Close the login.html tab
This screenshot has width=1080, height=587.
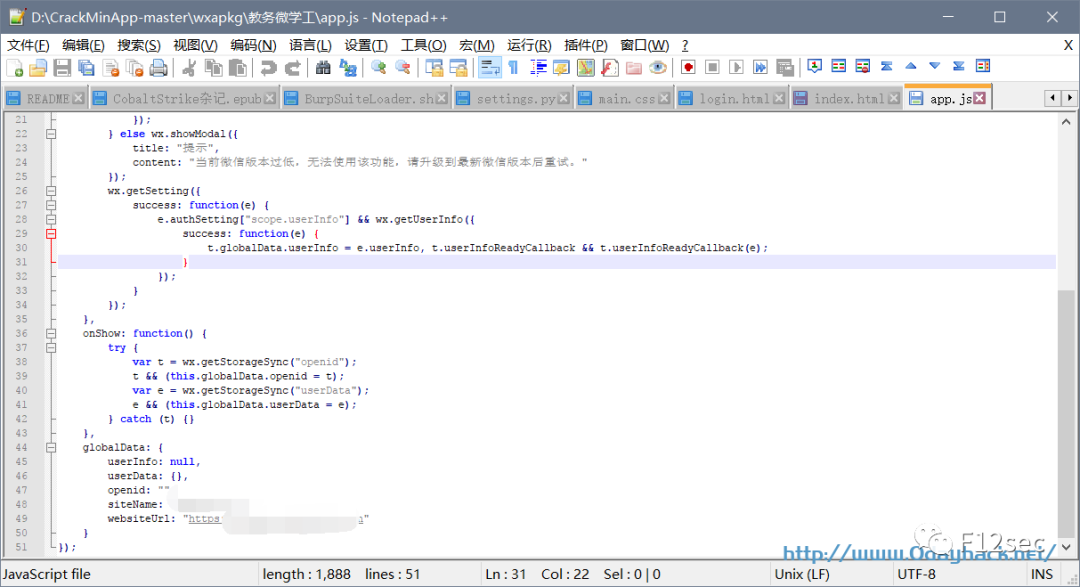[778, 99]
